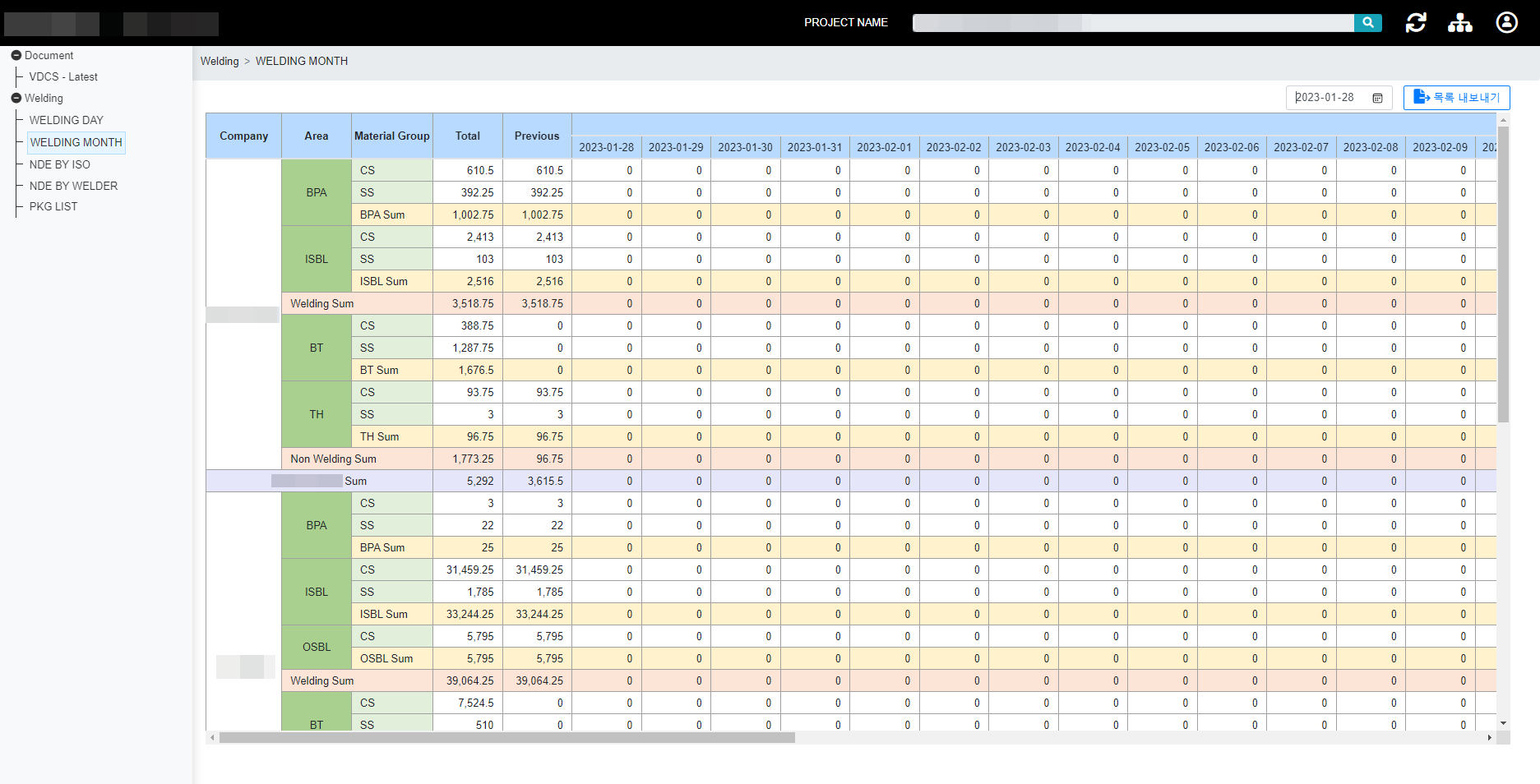
Task: Click the 2023-02-09 date column header
Action: pos(1441,147)
